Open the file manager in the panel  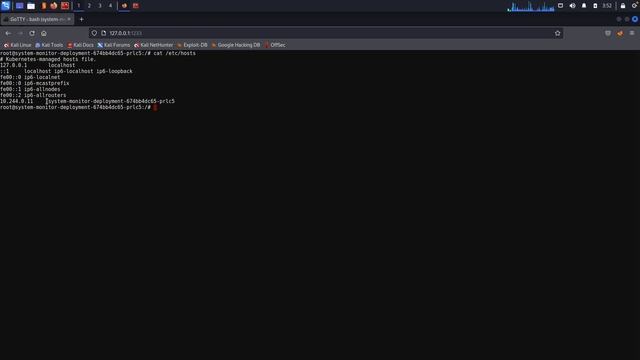point(31,6)
